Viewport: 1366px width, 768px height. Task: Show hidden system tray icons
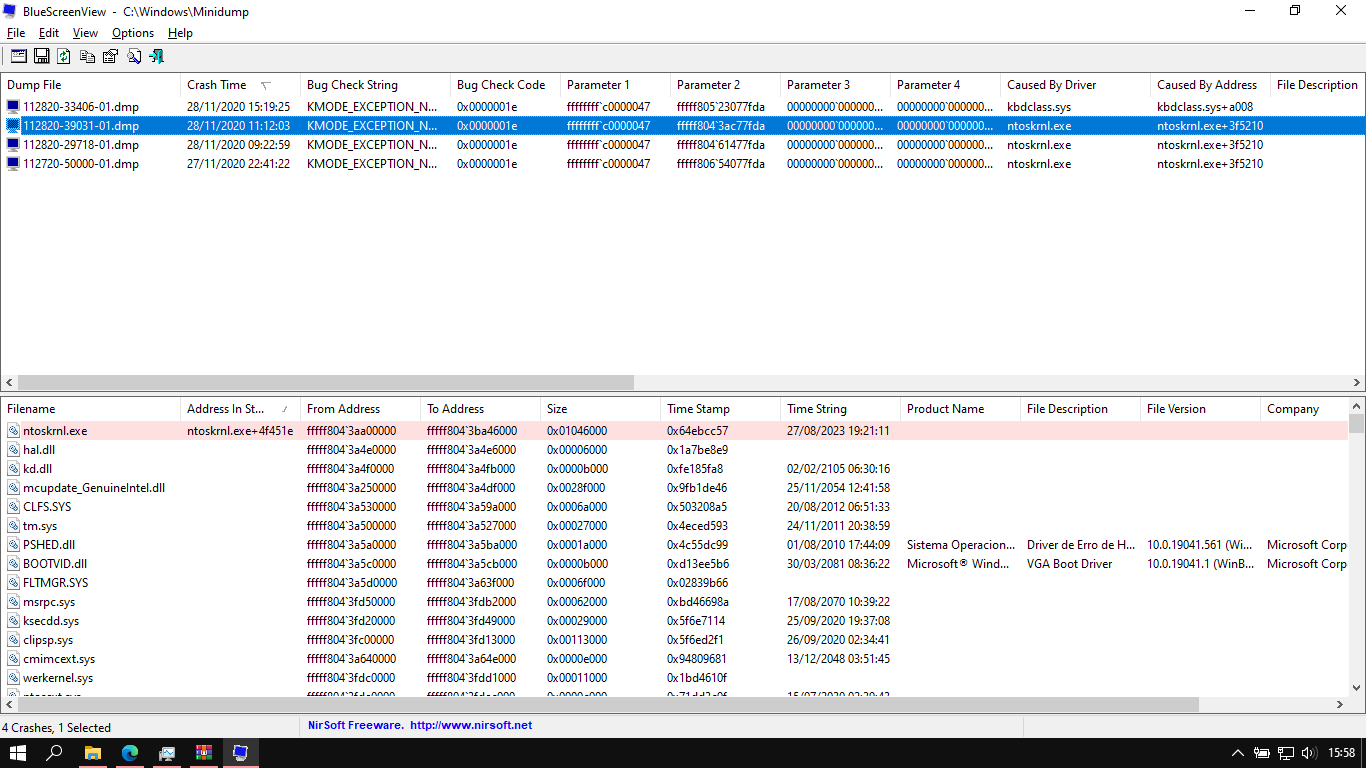1237,753
